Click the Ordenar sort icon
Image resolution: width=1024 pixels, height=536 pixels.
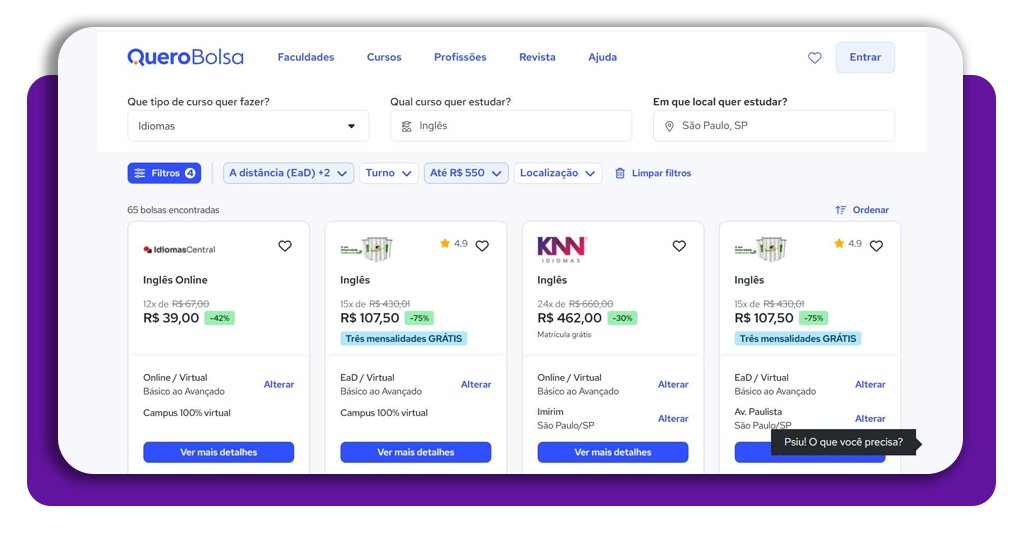pyautogui.click(x=841, y=210)
